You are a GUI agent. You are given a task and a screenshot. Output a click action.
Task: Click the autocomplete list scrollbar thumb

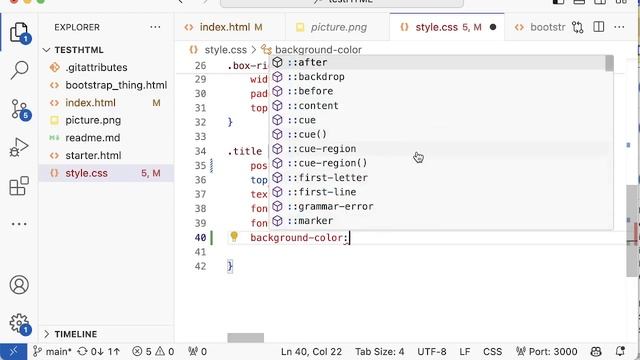point(609,63)
